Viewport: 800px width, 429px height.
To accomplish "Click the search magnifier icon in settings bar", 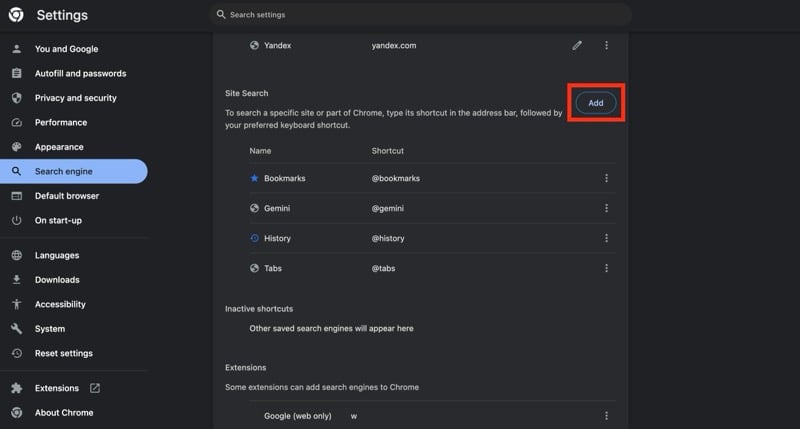I will [x=221, y=15].
